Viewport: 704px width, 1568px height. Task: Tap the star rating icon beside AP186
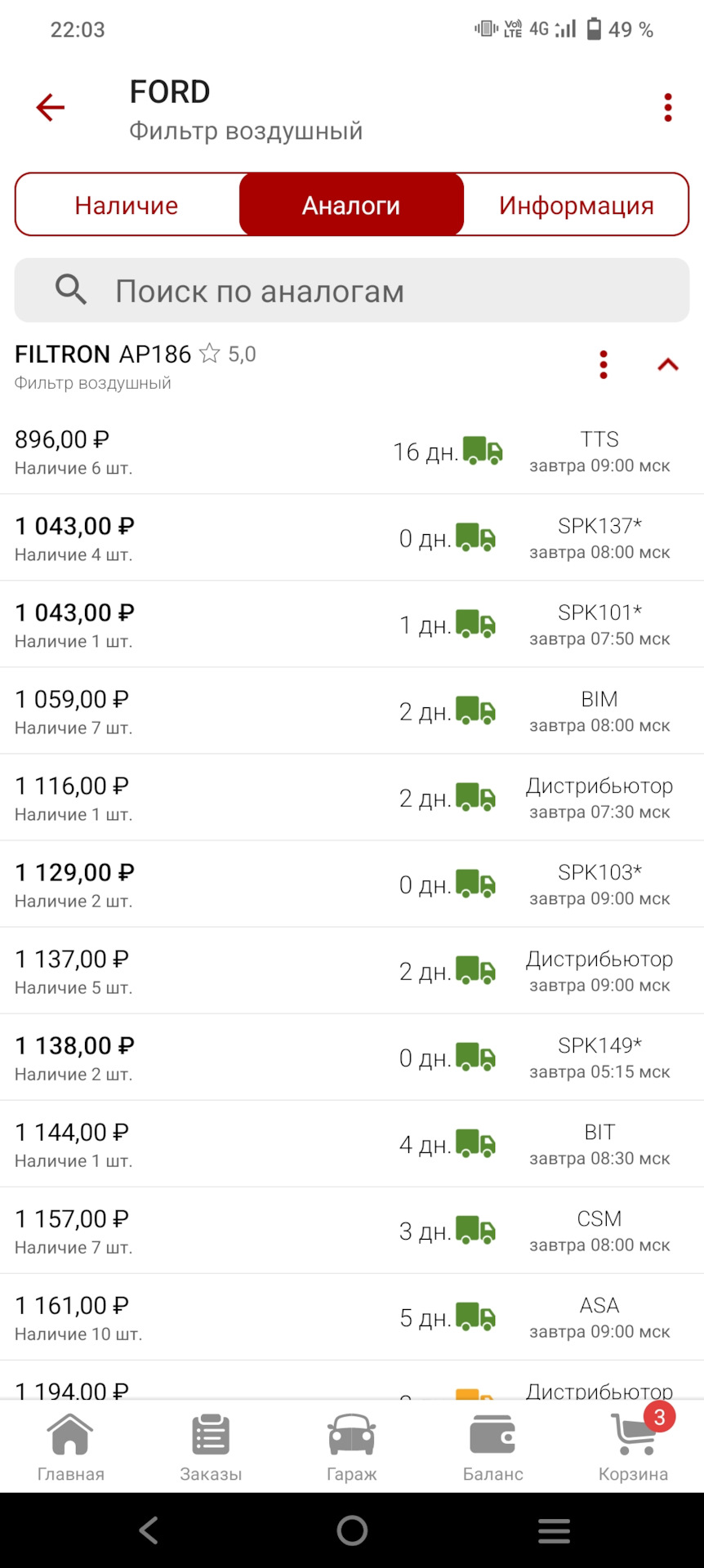(210, 354)
